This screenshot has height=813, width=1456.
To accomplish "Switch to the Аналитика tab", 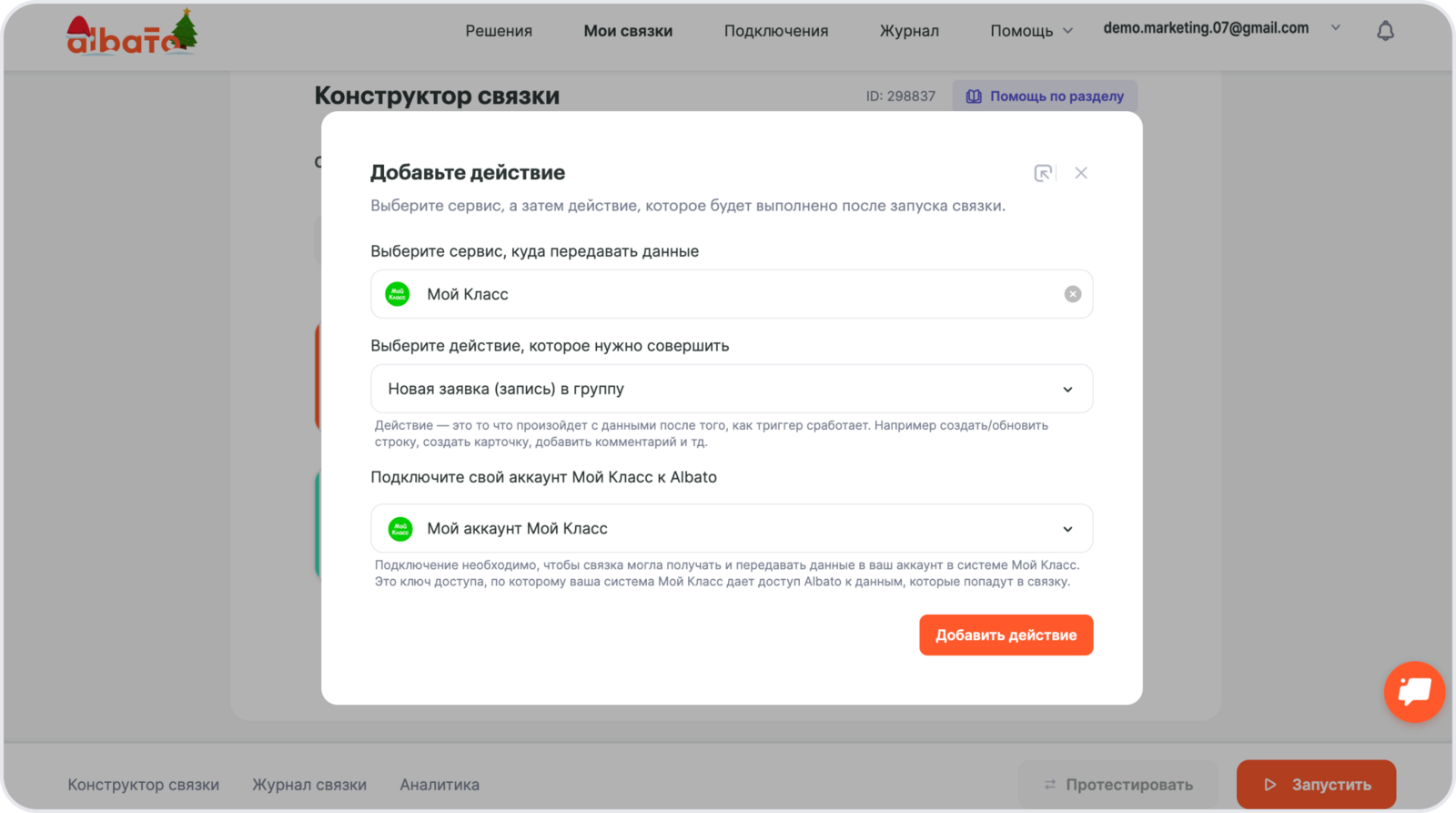I will 440,785.
